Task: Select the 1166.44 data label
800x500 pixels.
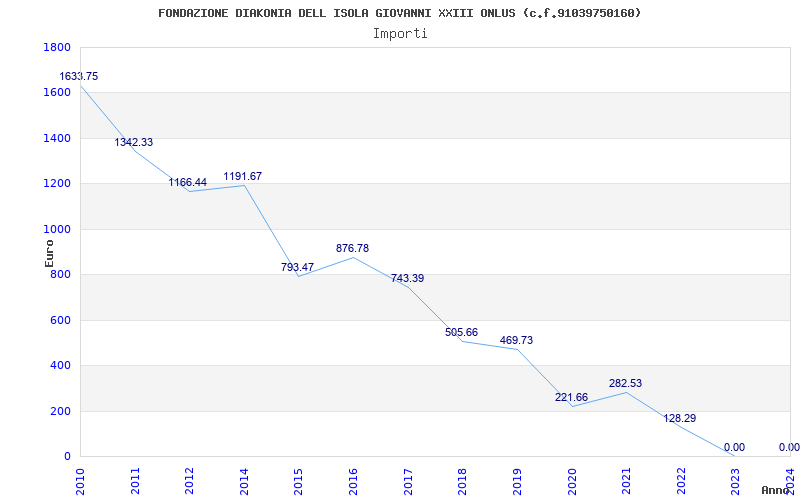Action: click(x=188, y=182)
